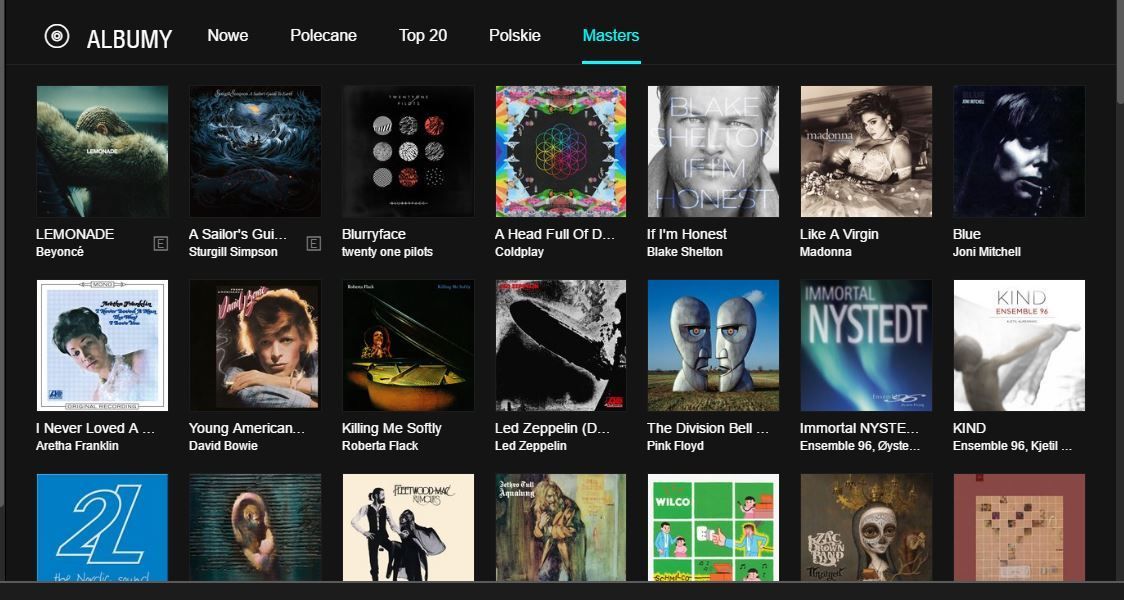Open the Zac Brown Band cover
The image size is (1124, 600).
pyautogui.click(x=867, y=527)
